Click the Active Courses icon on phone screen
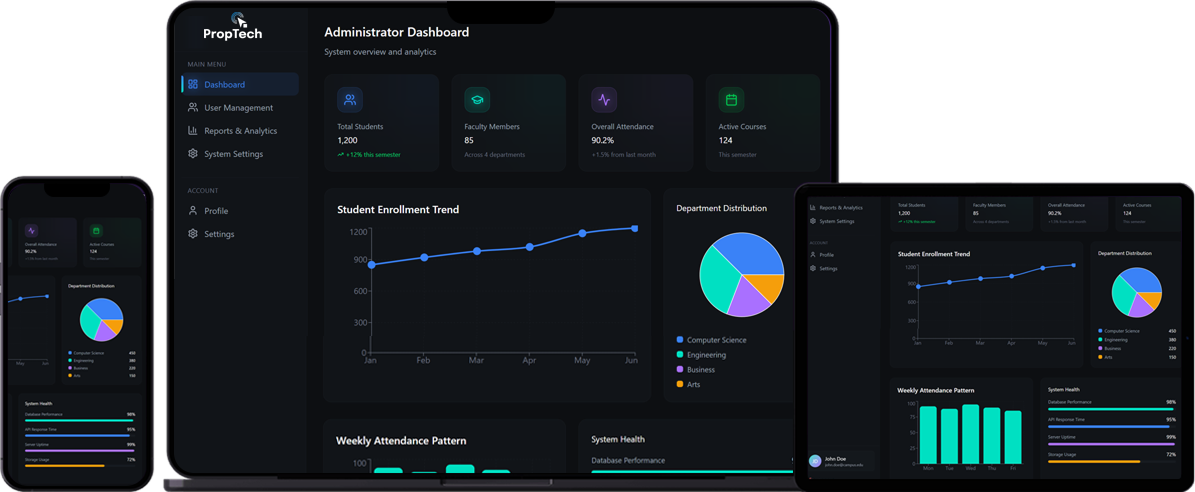Screen dimensions: 1195x492 [96, 231]
